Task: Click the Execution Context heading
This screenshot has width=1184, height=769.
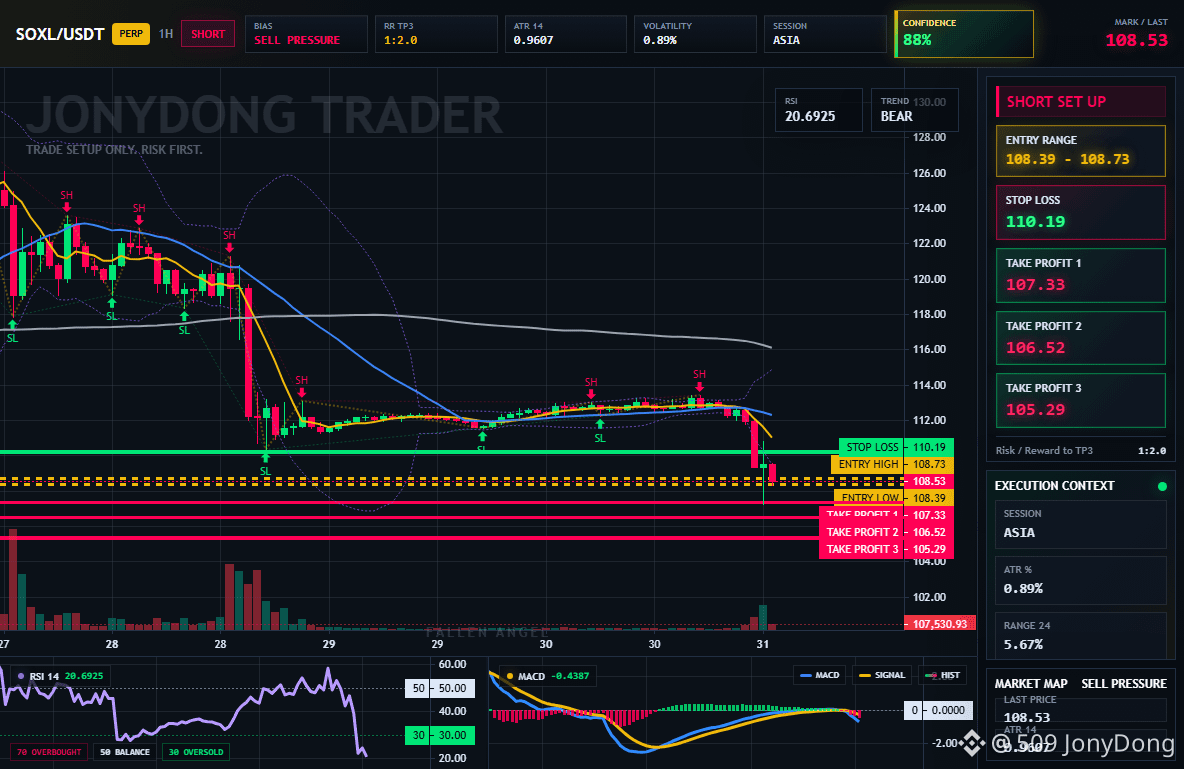Action: [x=1054, y=486]
